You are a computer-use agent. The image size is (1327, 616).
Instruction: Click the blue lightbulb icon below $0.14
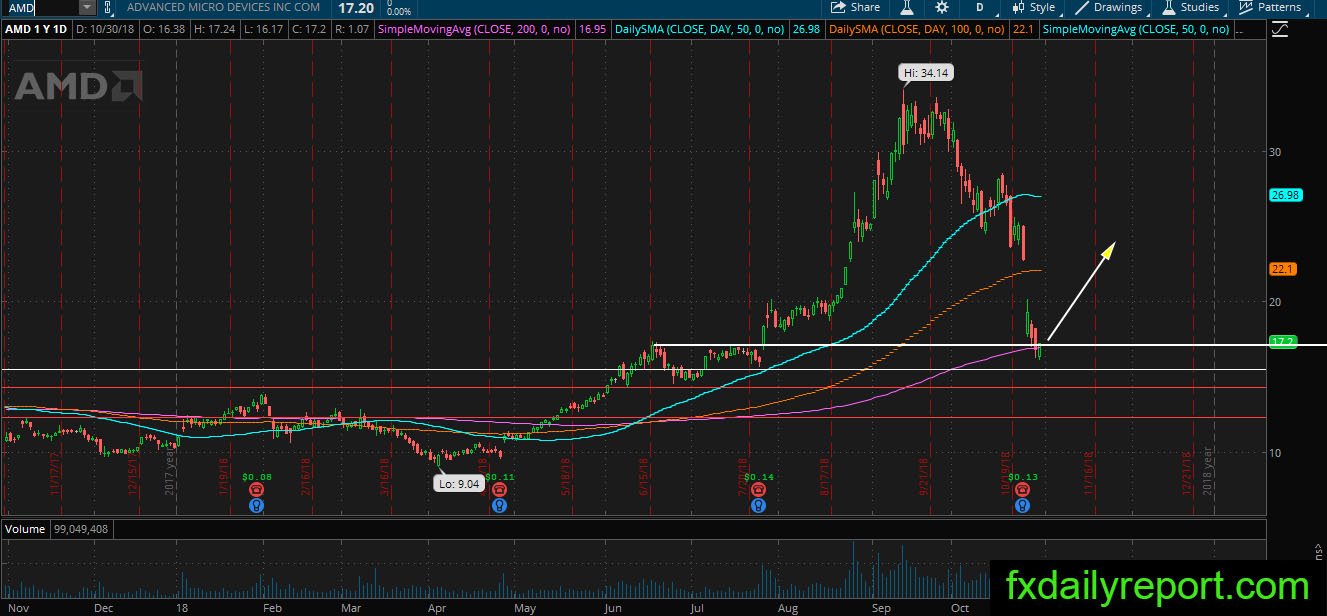pyautogui.click(x=758, y=506)
